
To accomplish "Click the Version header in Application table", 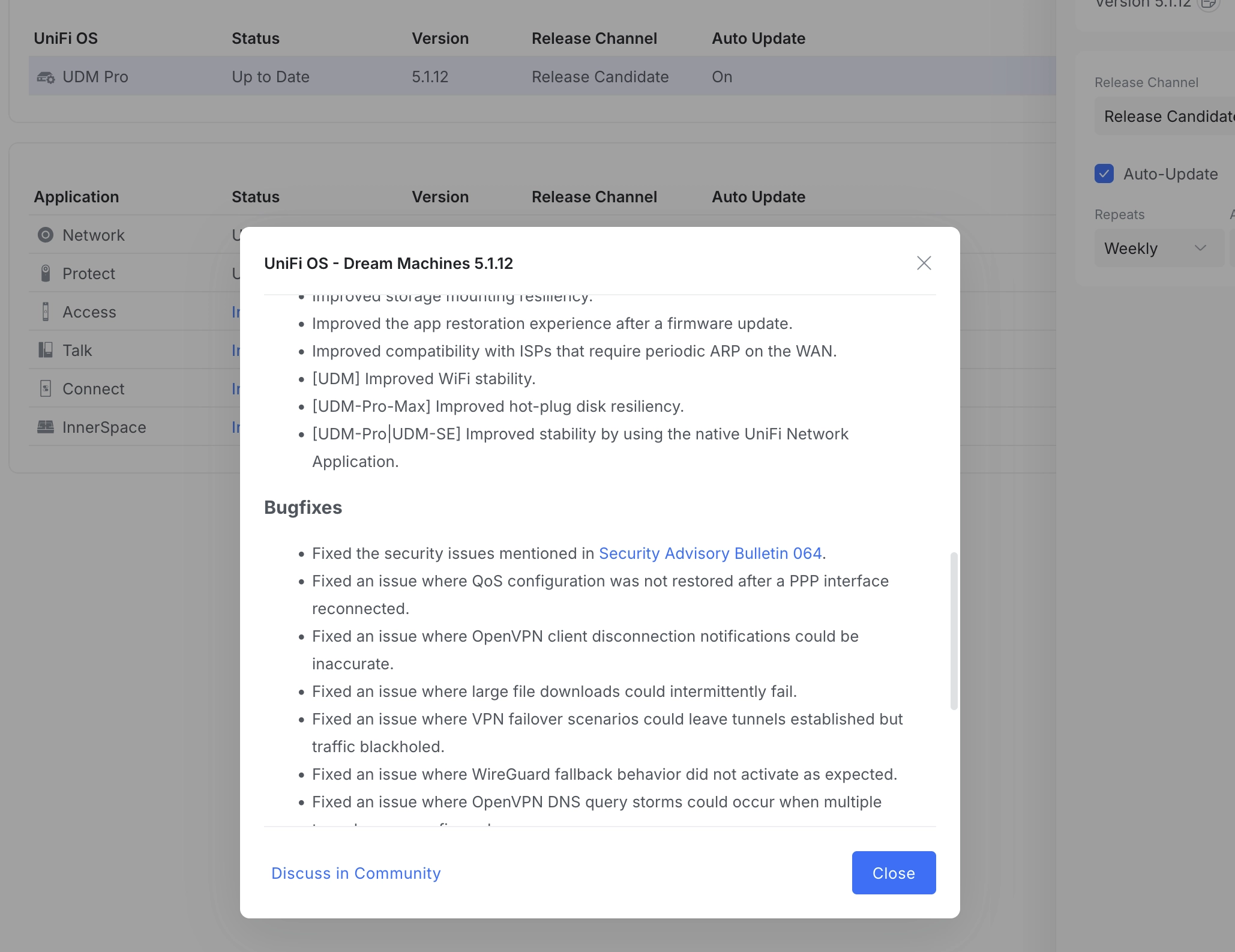I will (x=440, y=197).
